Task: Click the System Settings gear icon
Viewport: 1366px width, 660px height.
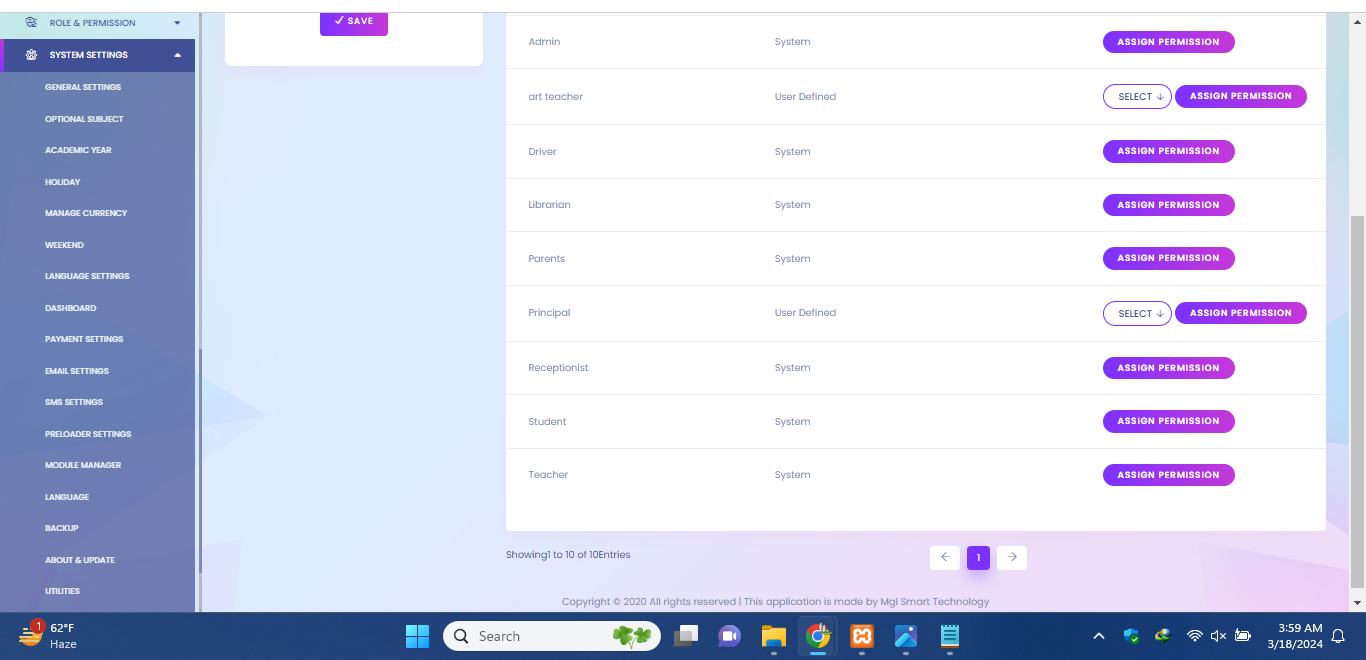Action: pyautogui.click(x=31, y=55)
